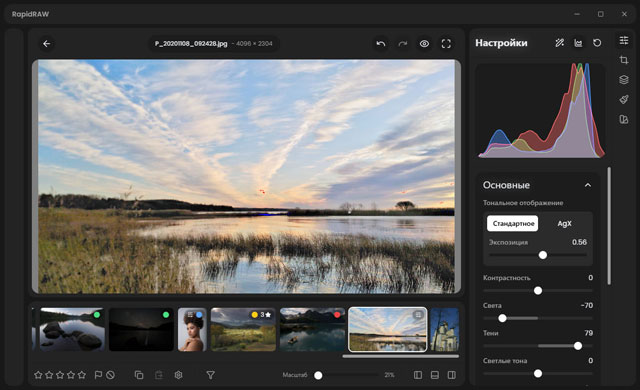Click the file name P_20201108_092428.jpg
The height and width of the screenshot is (390, 640).
coord(191,44)
